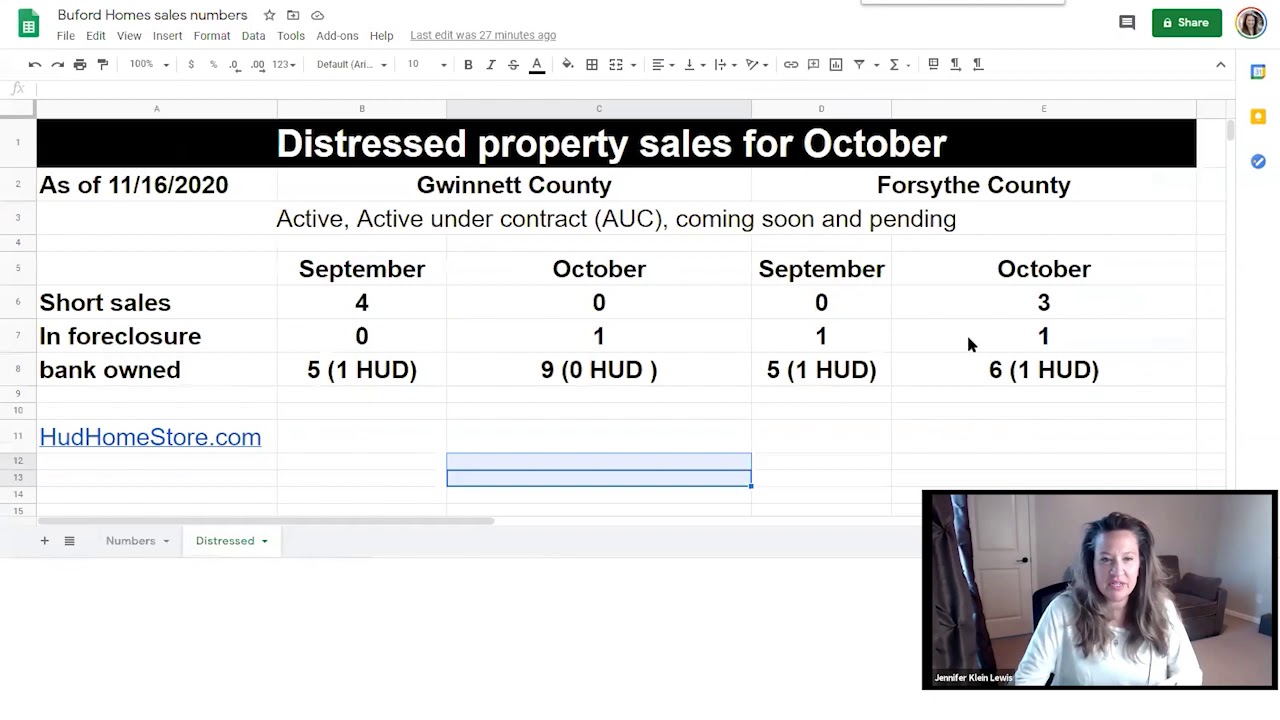Open the Data menu
The image size is (1280, 720).
(253, 35)
